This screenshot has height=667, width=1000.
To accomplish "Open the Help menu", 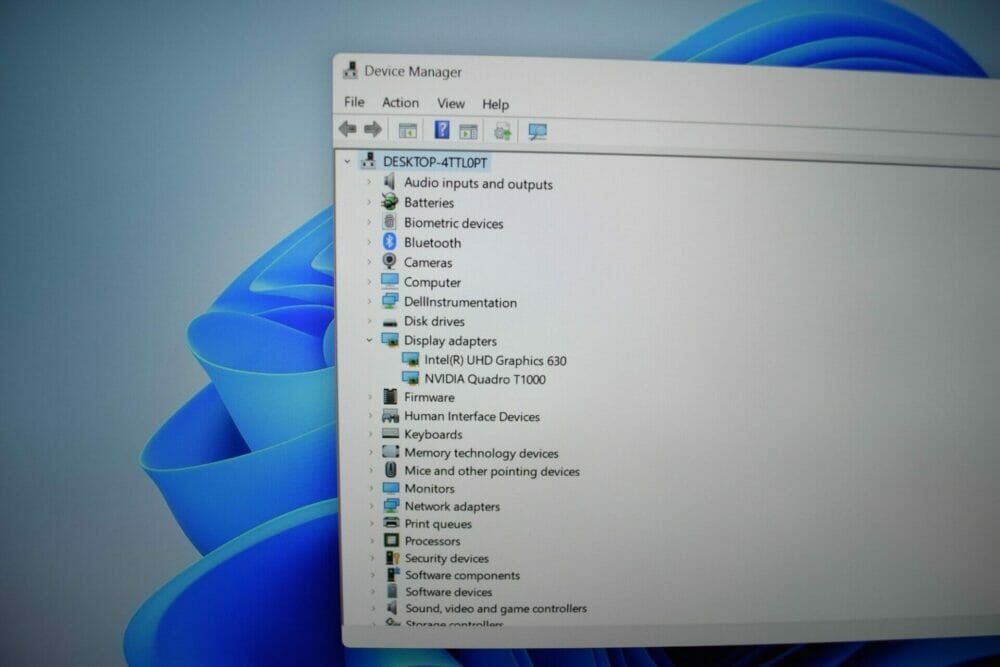I will pos(496,104).
